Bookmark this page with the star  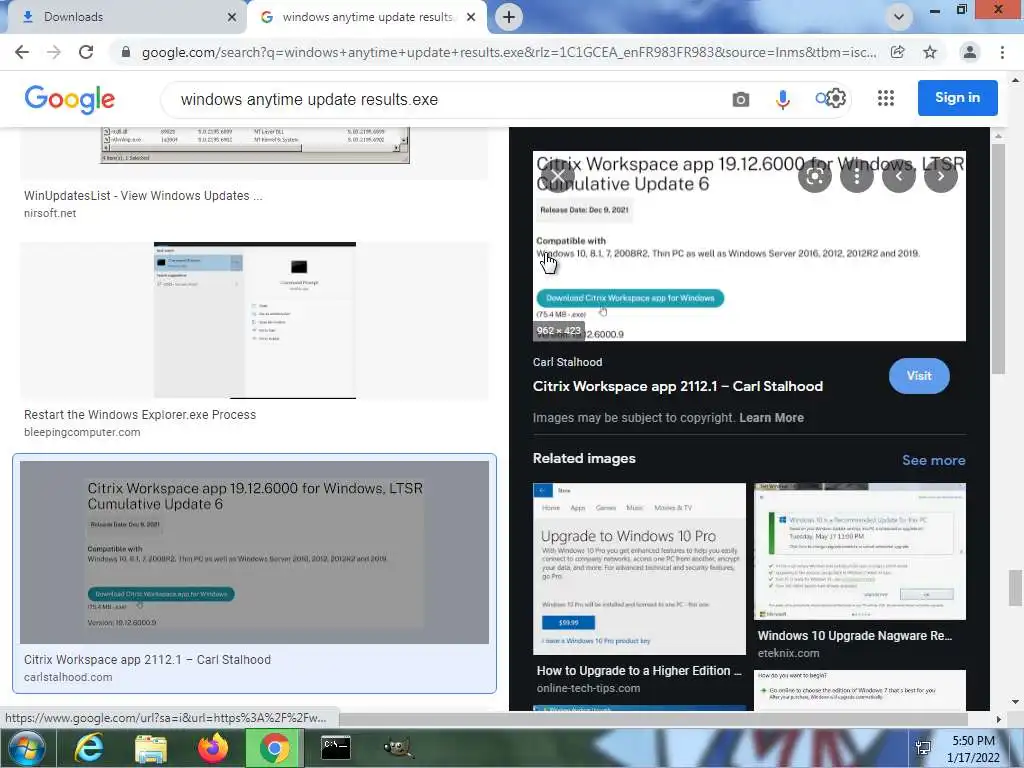[930, 52]
